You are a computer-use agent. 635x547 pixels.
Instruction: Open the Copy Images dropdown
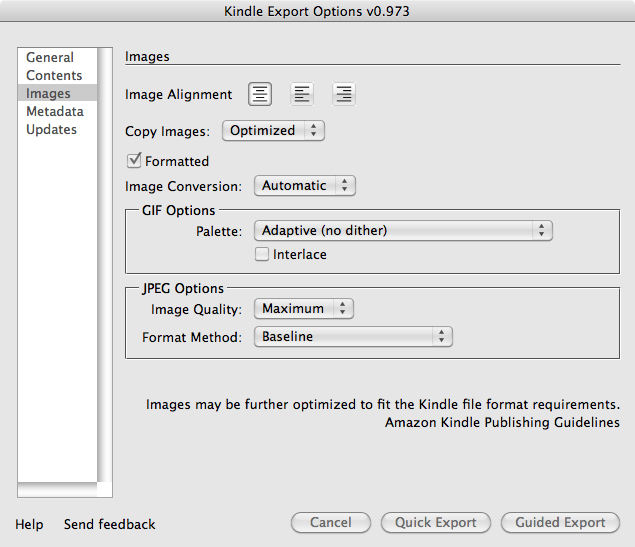[x=272, y=131]
